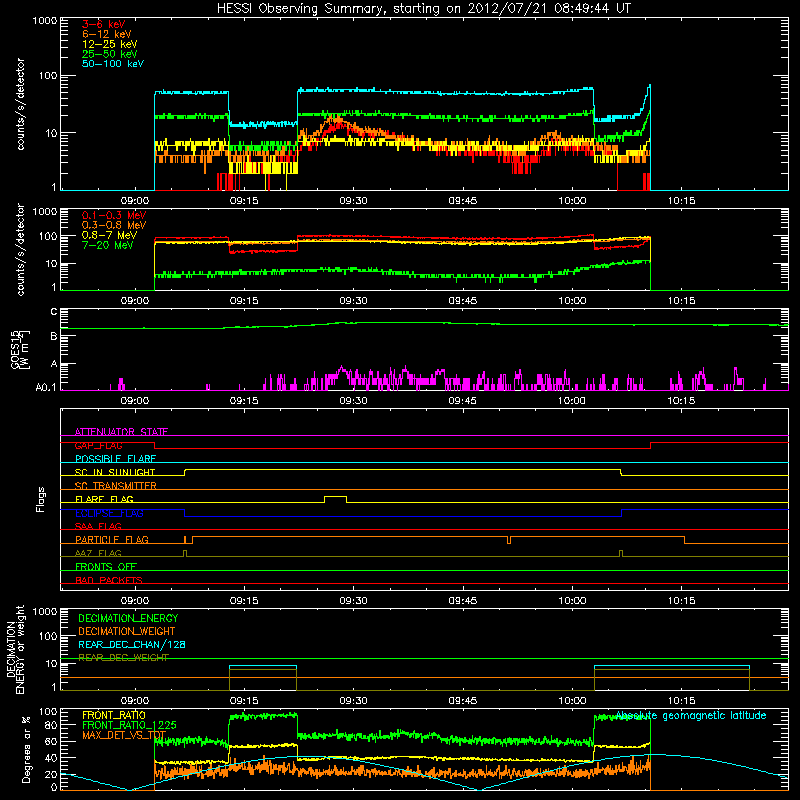The image size is (800, 800).
Task: Click the MAX_DET_VS_TOT legend label
Action: pos(124,735)
